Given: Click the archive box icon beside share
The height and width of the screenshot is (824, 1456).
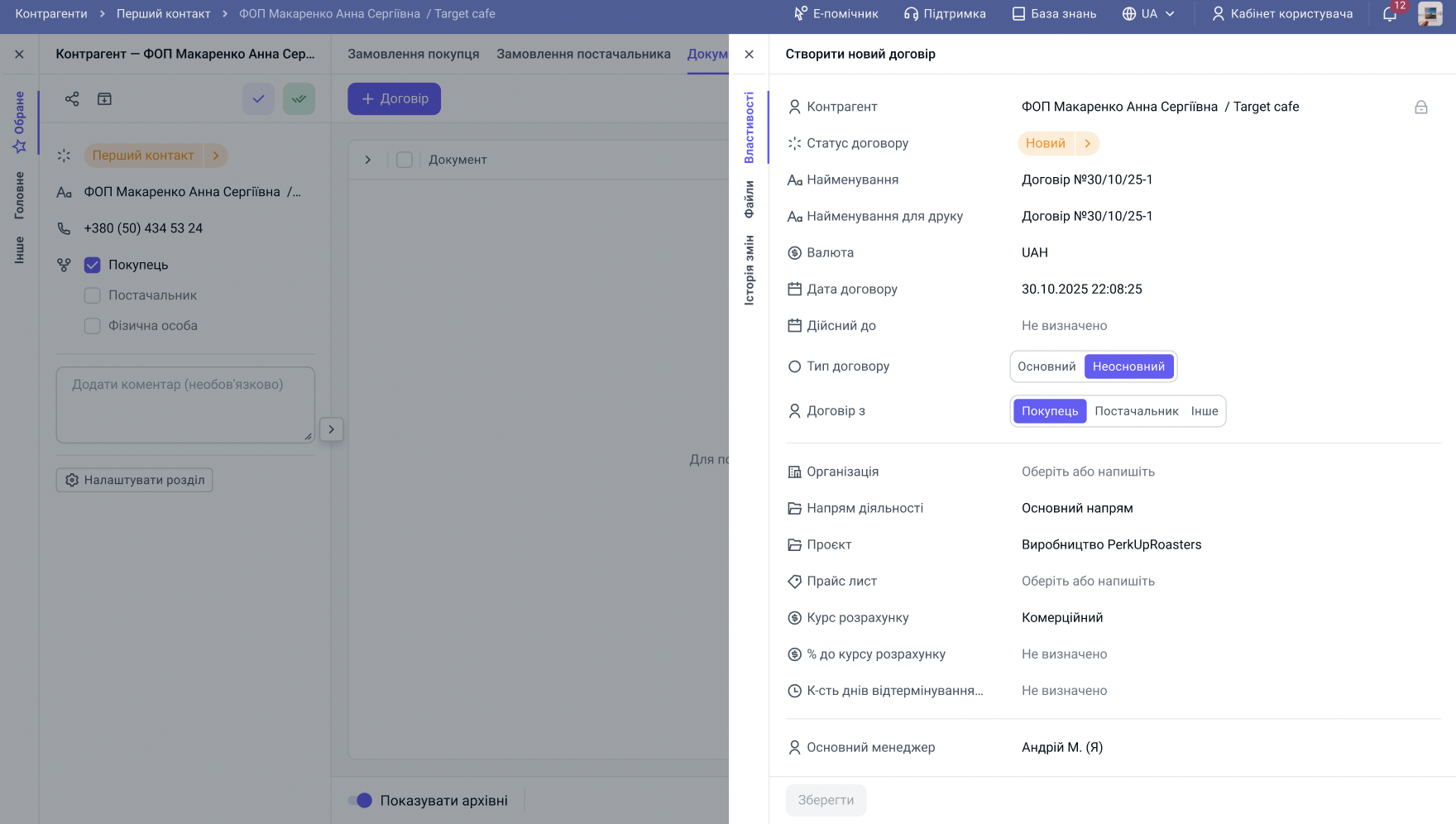Looking at the screenshot, I should coord(104,99).
